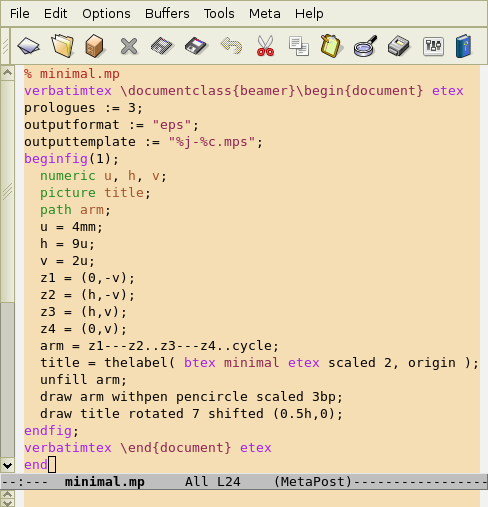Open the Buffers menu
488x507 pixels.
click(x=167, y=14)
